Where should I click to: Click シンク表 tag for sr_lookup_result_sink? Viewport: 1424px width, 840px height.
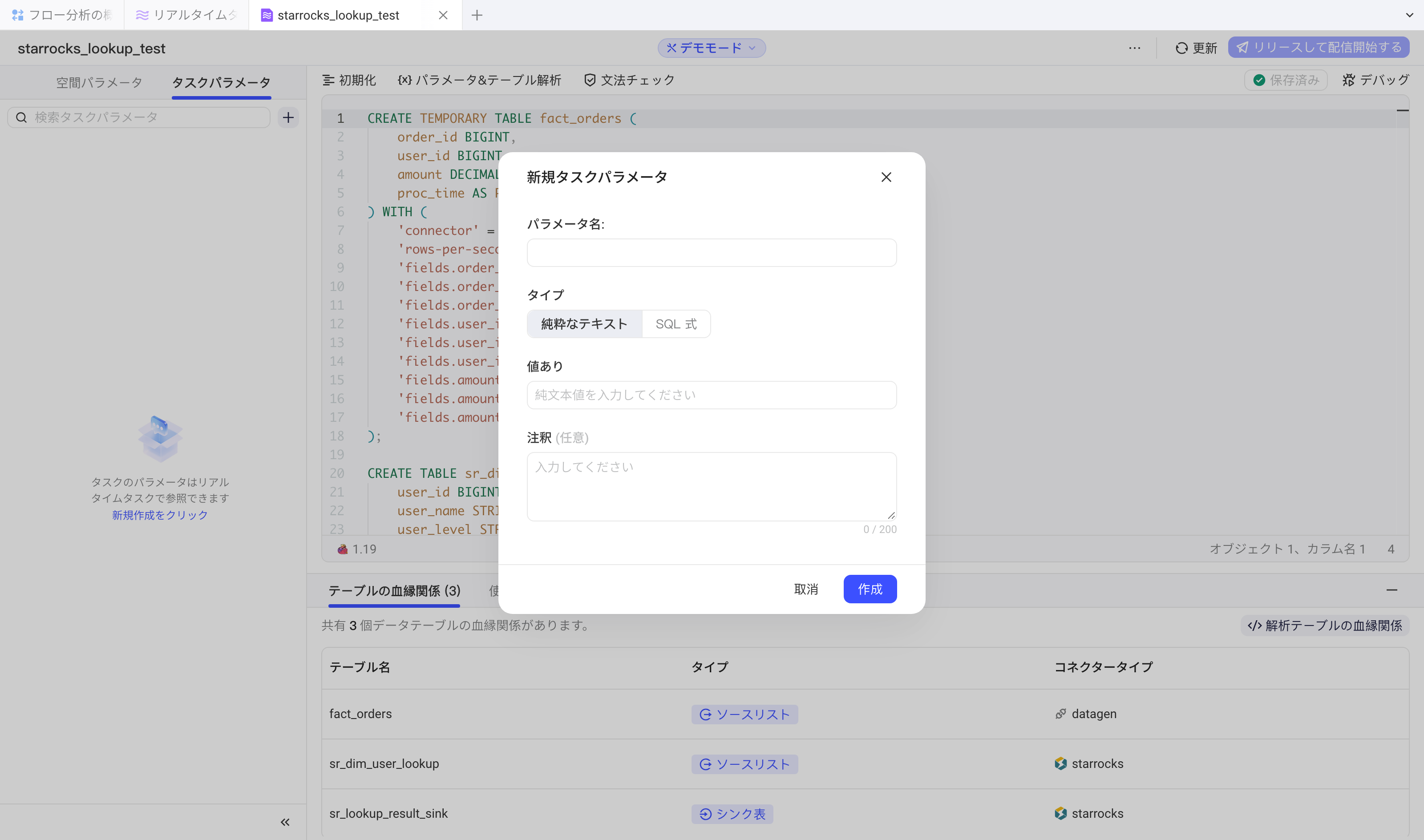(732, 814)
